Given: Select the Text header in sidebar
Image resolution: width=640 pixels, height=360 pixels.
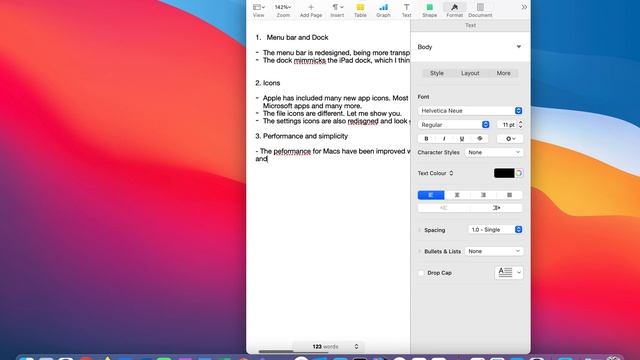Looking at the screenshot, I should click(x=470, y=25).
